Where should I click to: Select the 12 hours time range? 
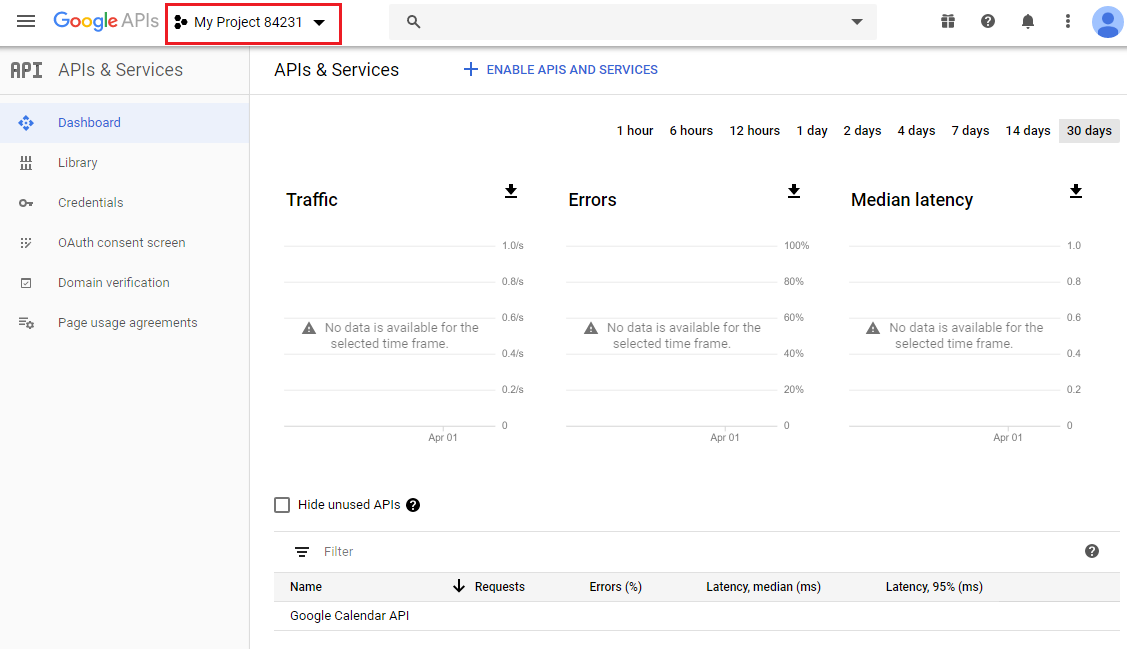click(755, 131)
